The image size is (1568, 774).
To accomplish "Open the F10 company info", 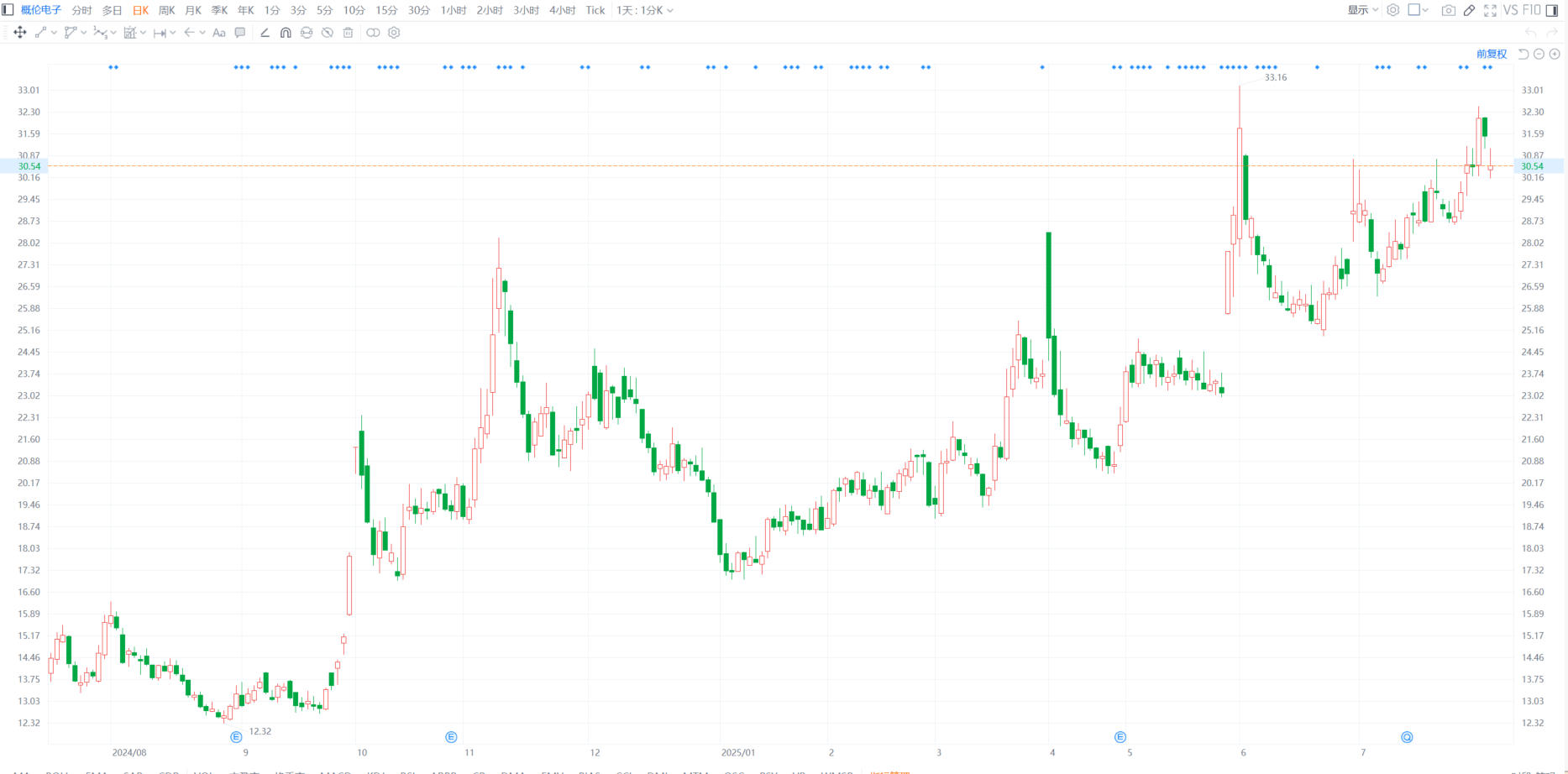I will [1532, 10].
